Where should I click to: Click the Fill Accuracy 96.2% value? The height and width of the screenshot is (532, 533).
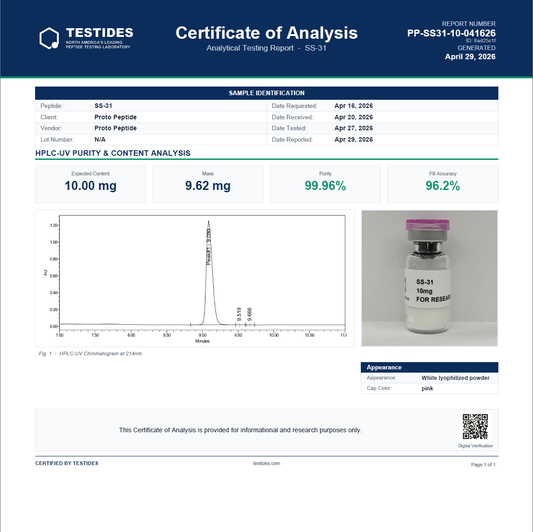click(x=443, y=186)
